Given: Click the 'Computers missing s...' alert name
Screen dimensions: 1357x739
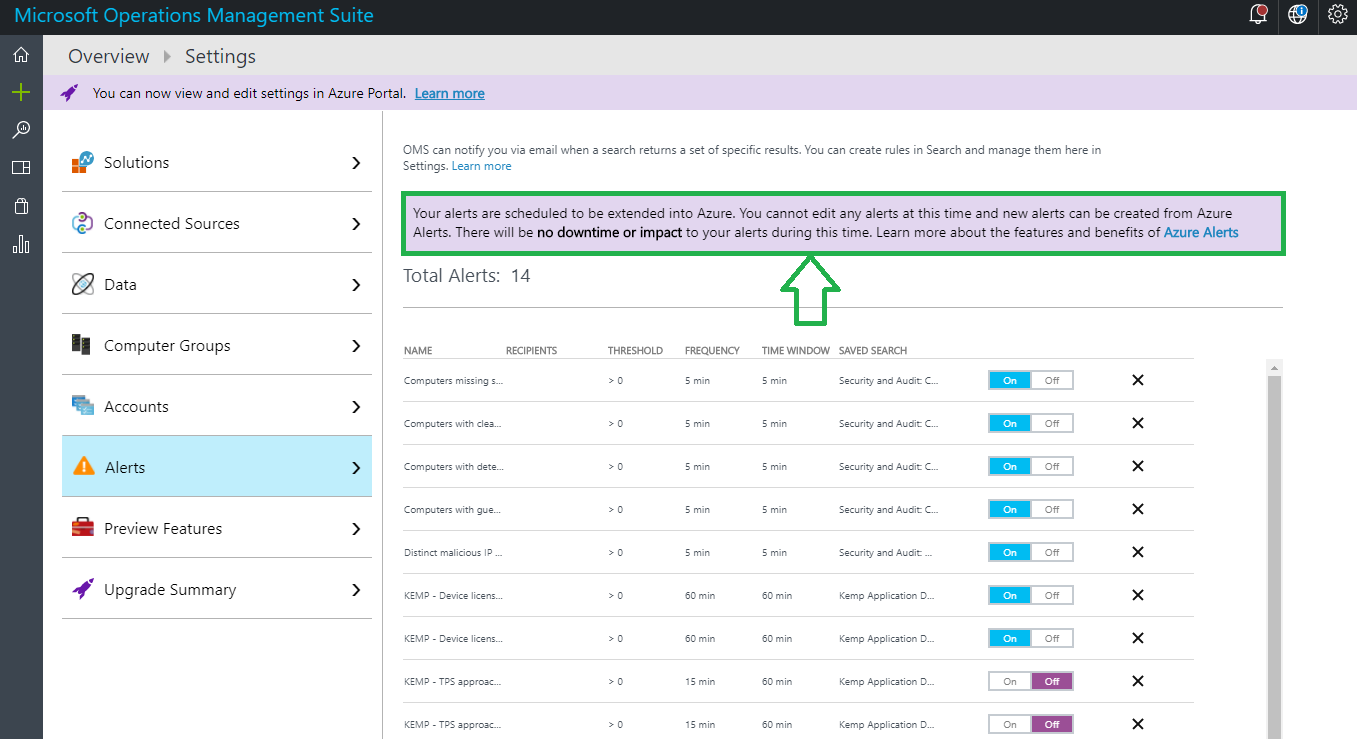Looking at the screenshot, I should pyautogui.click(x=453, y=380).
